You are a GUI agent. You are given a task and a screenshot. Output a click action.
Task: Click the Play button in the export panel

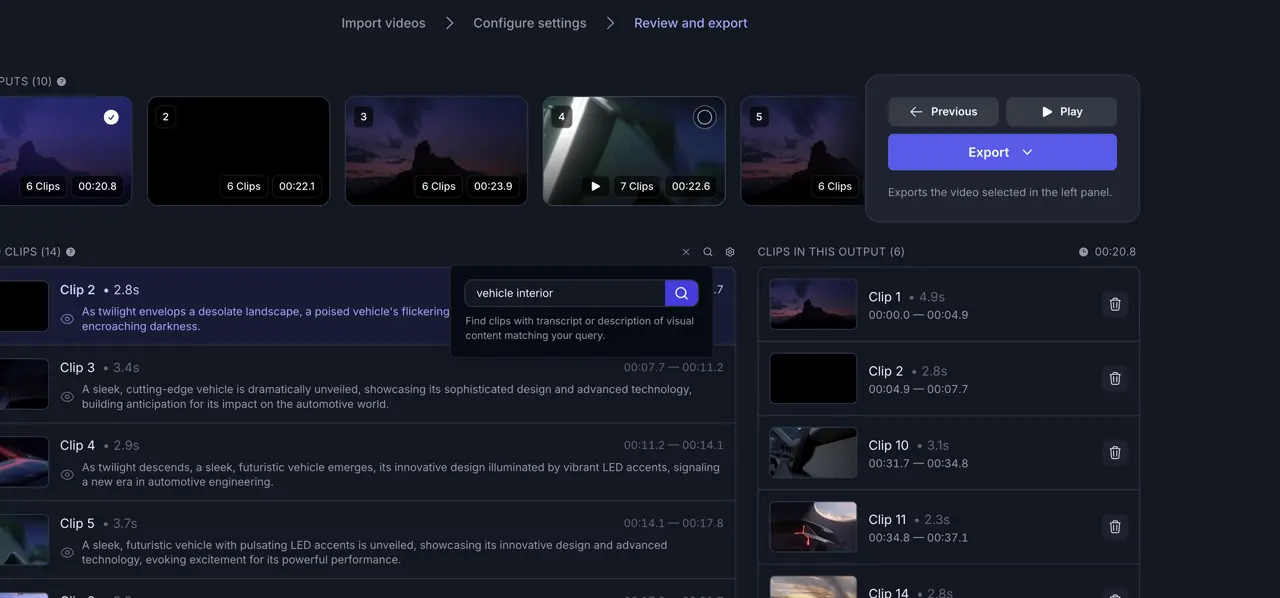1061,112
